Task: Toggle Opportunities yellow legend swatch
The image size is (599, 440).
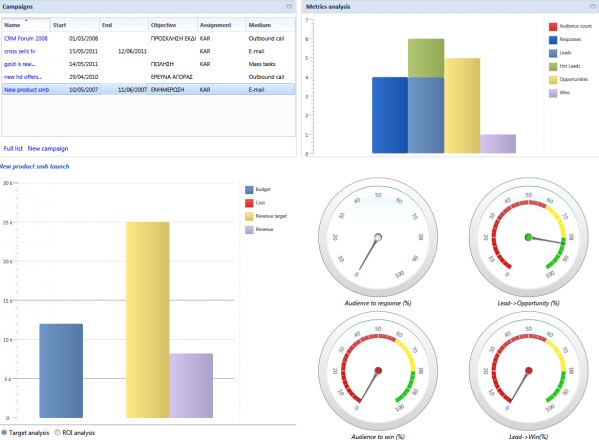Action: pyautogui.click(x=553, y=80)
